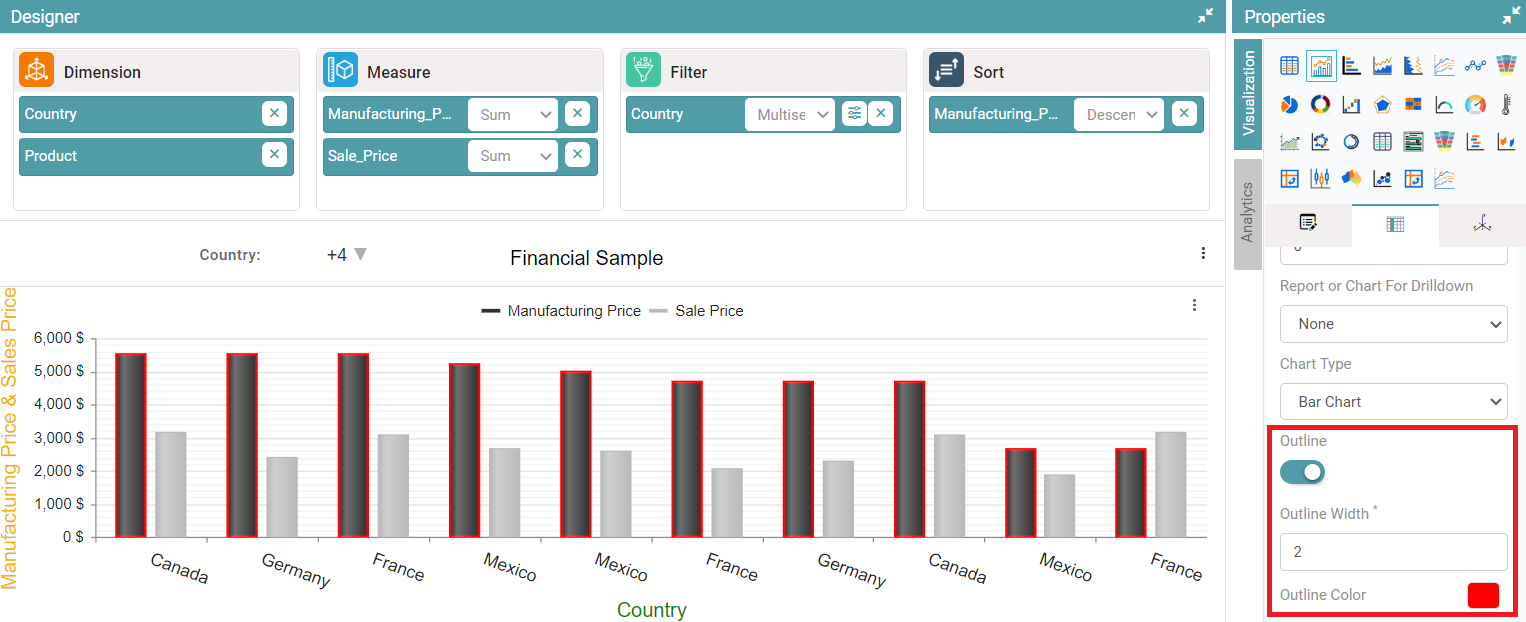Open the axis settings tab in Properties
1526x622 pixels.
[1482, 225]
